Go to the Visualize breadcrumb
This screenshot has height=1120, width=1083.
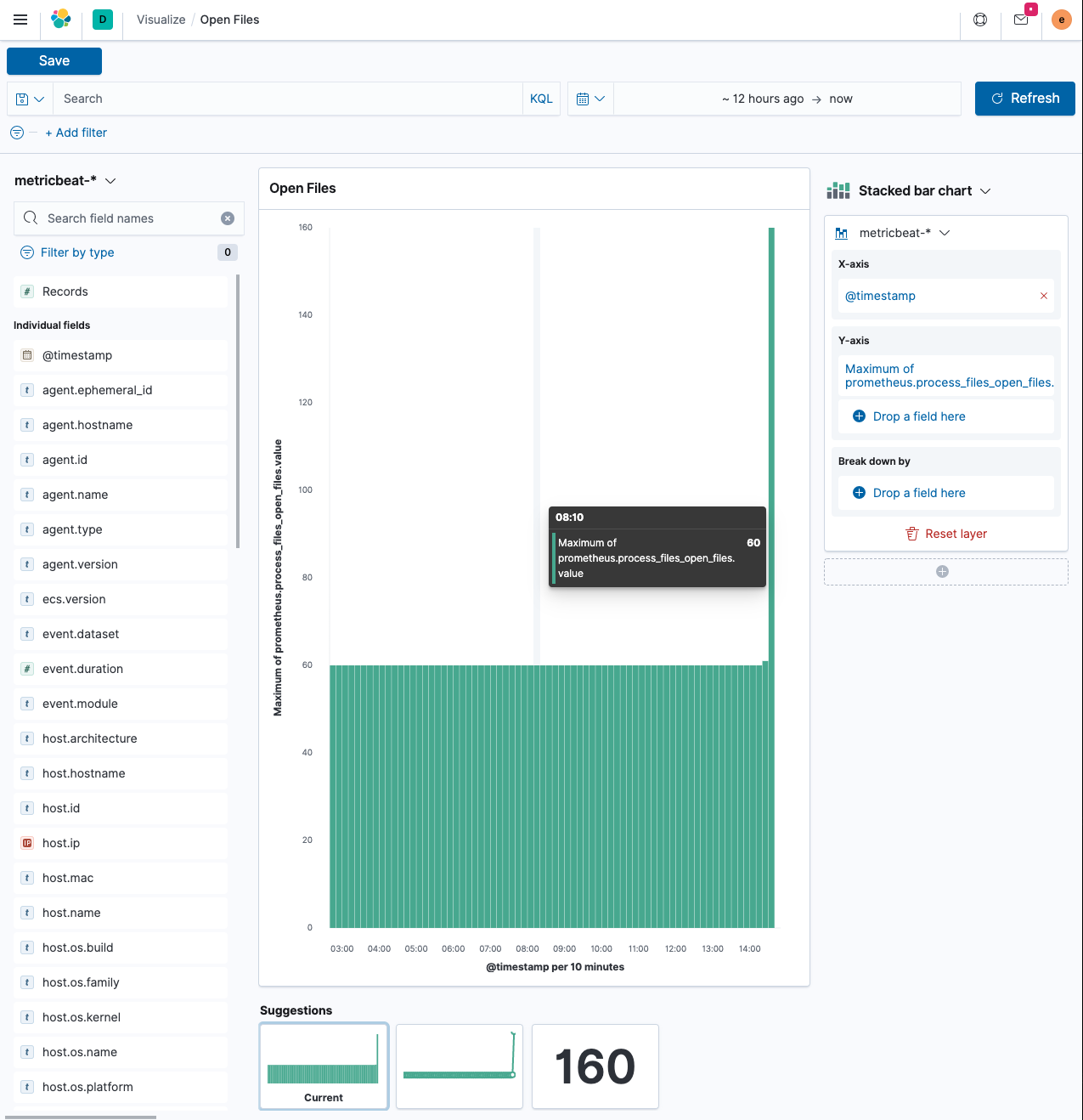pyautogui.click(x=161, y=20)
